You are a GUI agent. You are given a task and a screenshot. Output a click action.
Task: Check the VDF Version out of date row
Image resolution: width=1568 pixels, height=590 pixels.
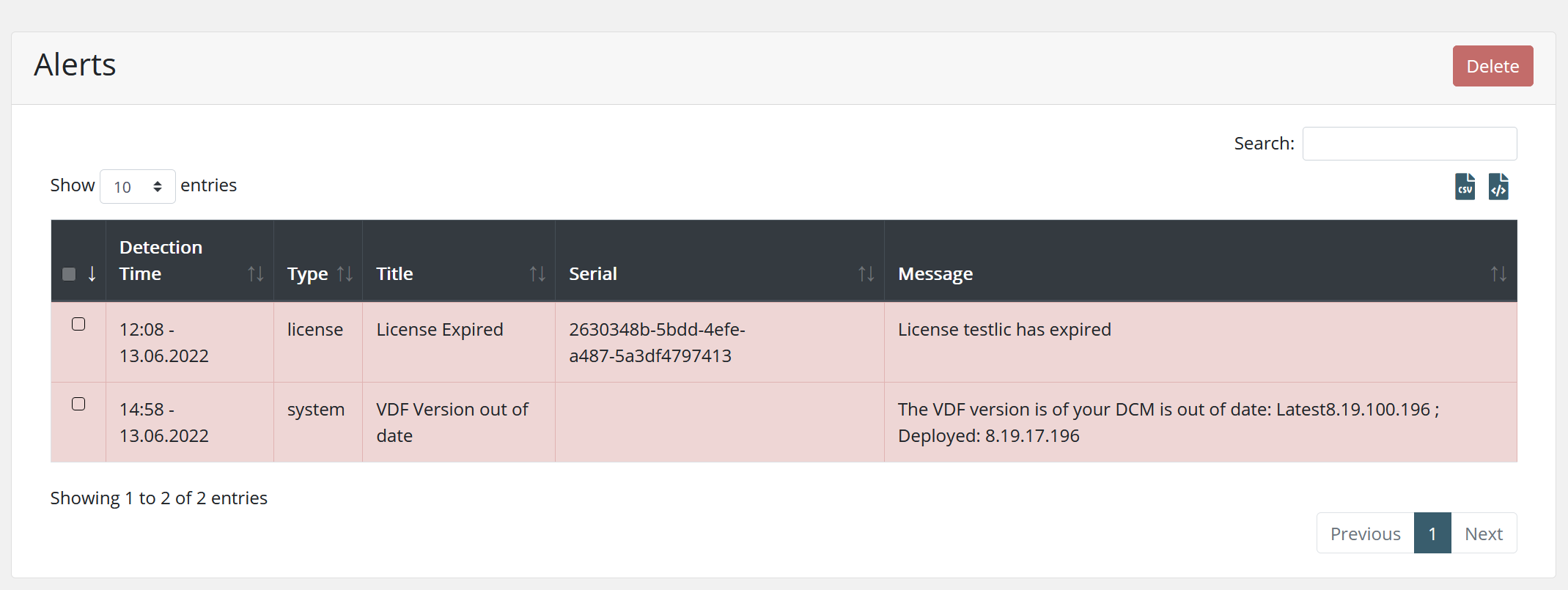pos(78,404)
